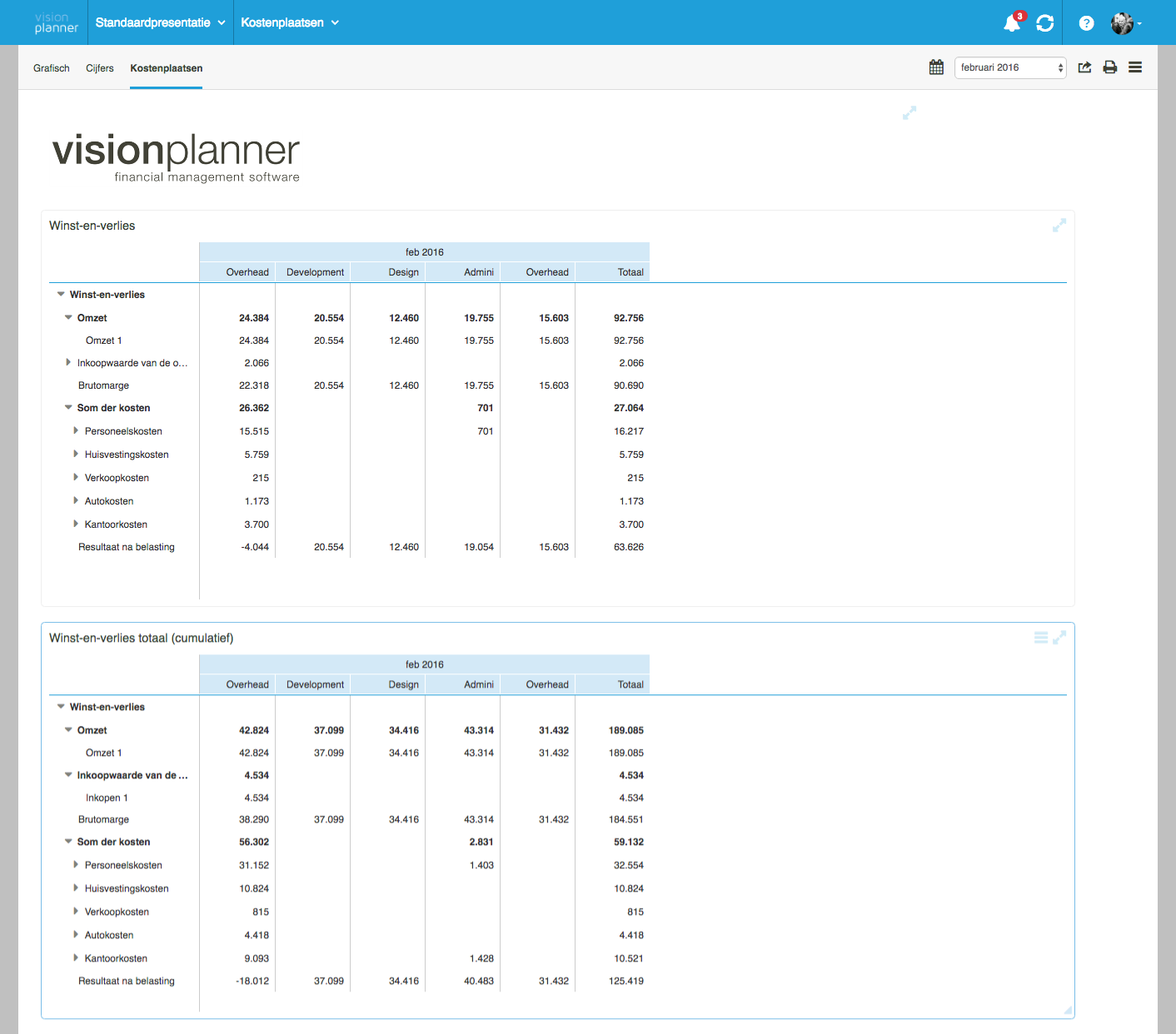Click the print icon
This screenshot has width=1176, height=1034.
(x=1110, y=67)
